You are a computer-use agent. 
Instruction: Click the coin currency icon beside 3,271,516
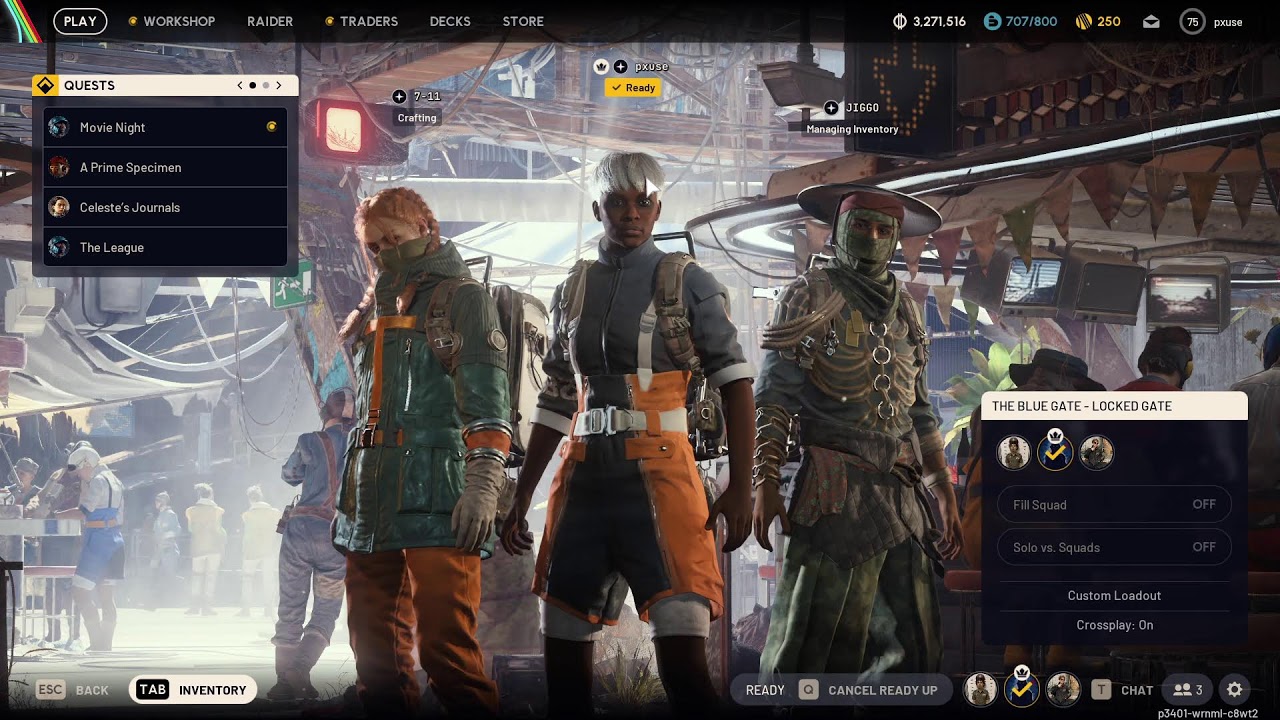point(899,21)
